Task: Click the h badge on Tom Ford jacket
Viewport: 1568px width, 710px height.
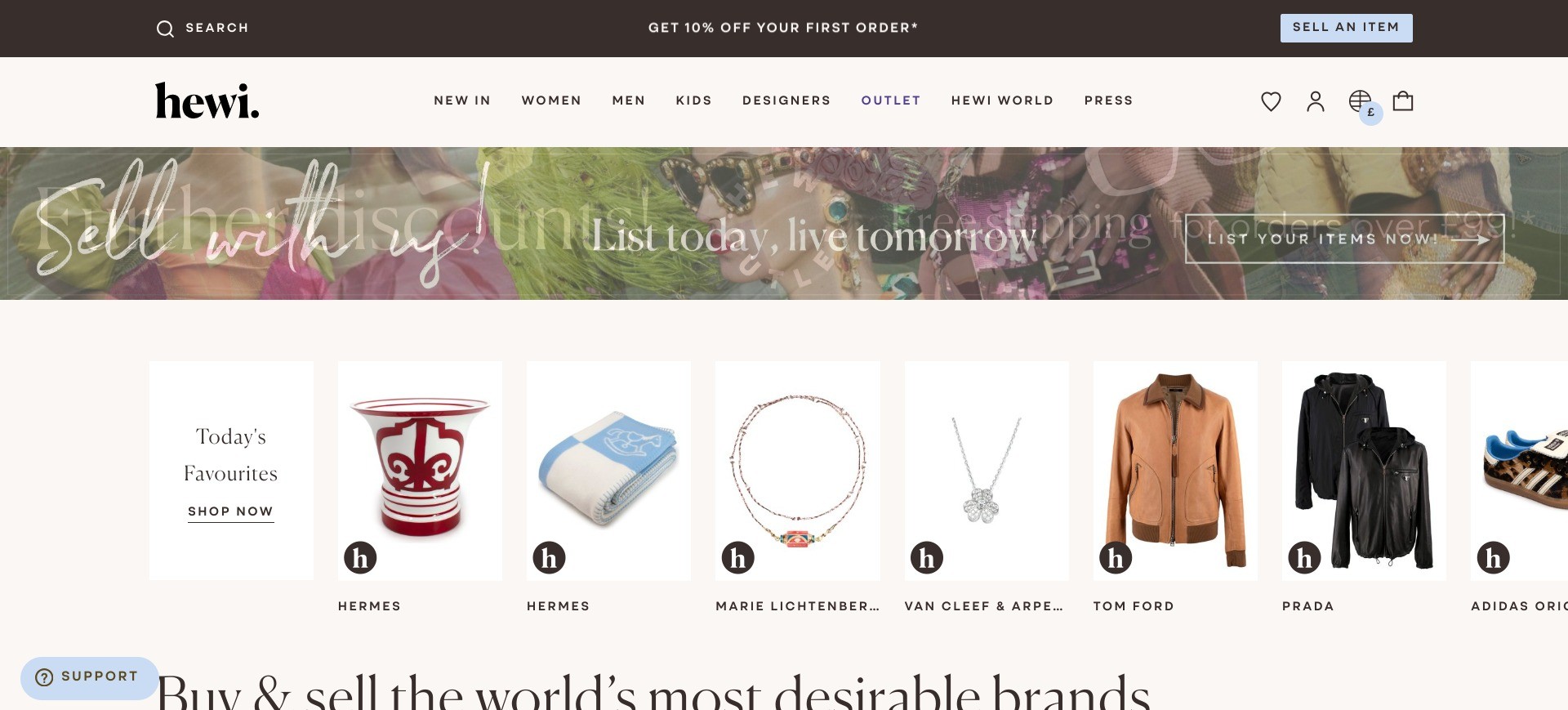Action: pos(1116,558)
